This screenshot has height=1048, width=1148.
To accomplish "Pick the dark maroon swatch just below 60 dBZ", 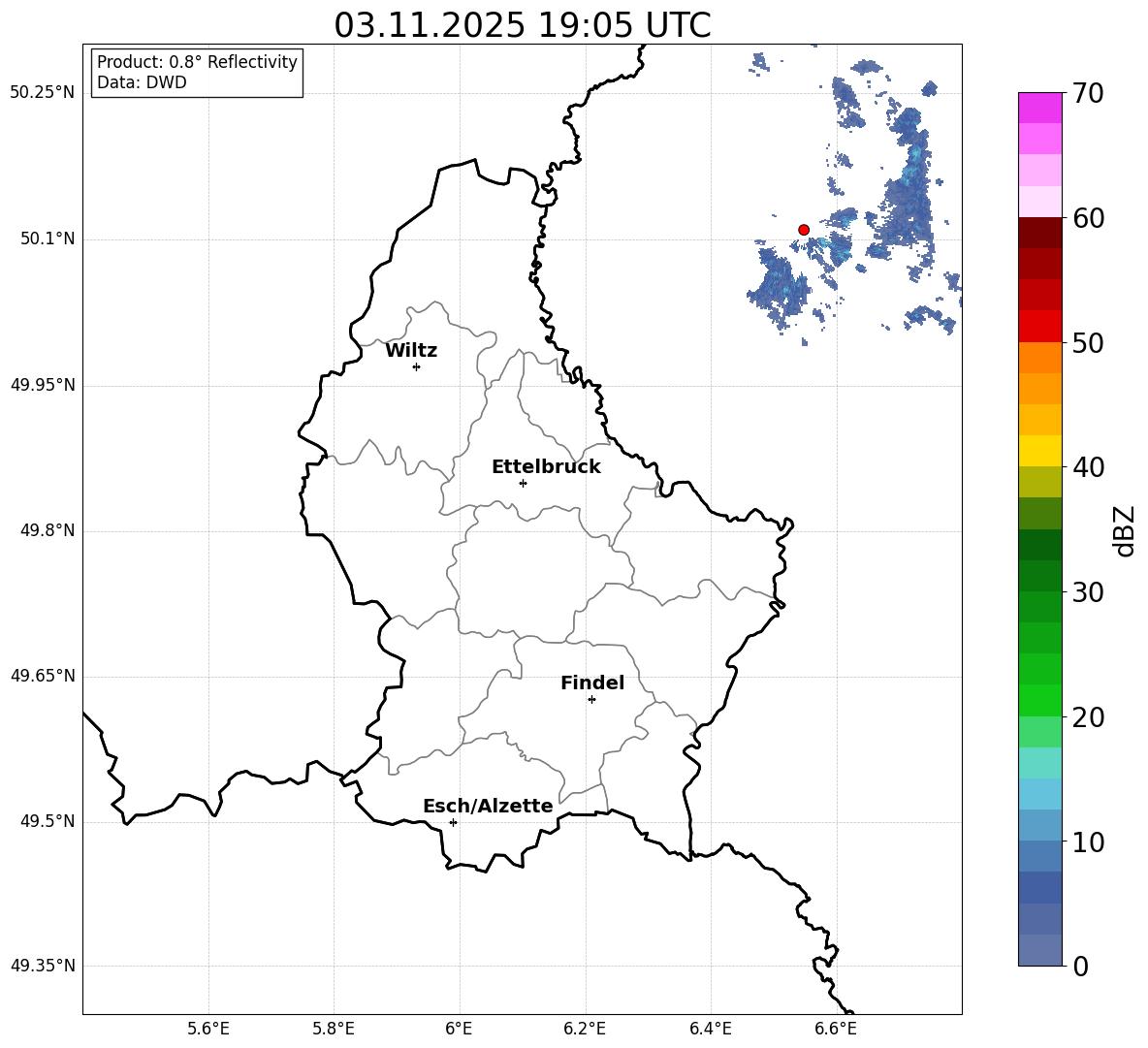I will [1039, 232].
